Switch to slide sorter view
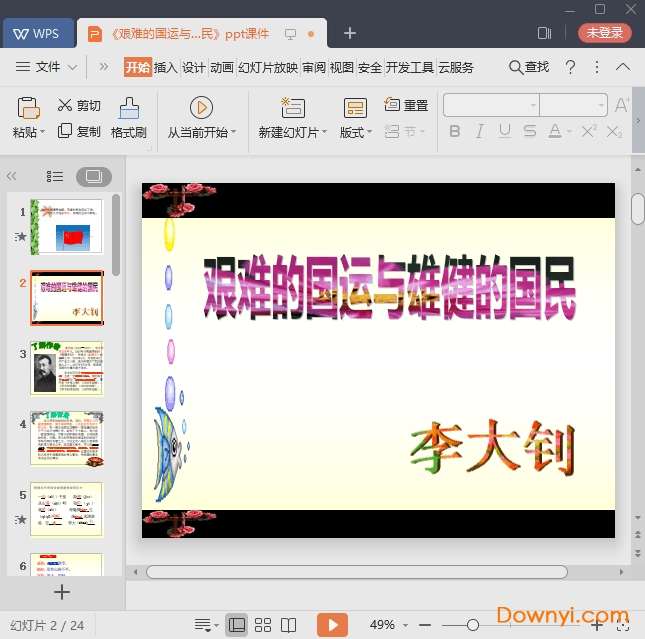645x639 pixels. point(262,625)
